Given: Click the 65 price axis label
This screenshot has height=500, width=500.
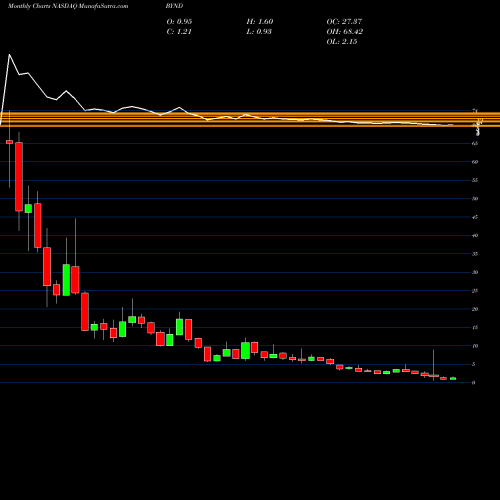Looking at the screenshot, I should click(475, 143).
